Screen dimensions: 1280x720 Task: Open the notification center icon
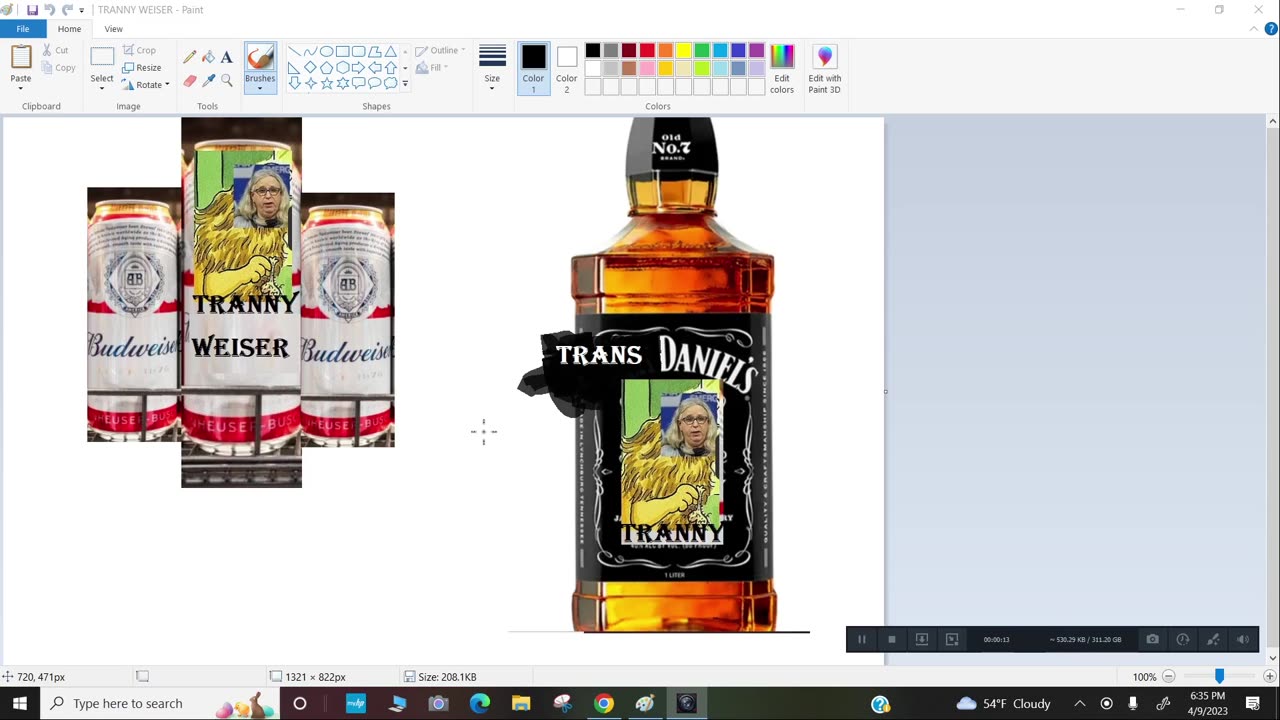[1253, 704]
